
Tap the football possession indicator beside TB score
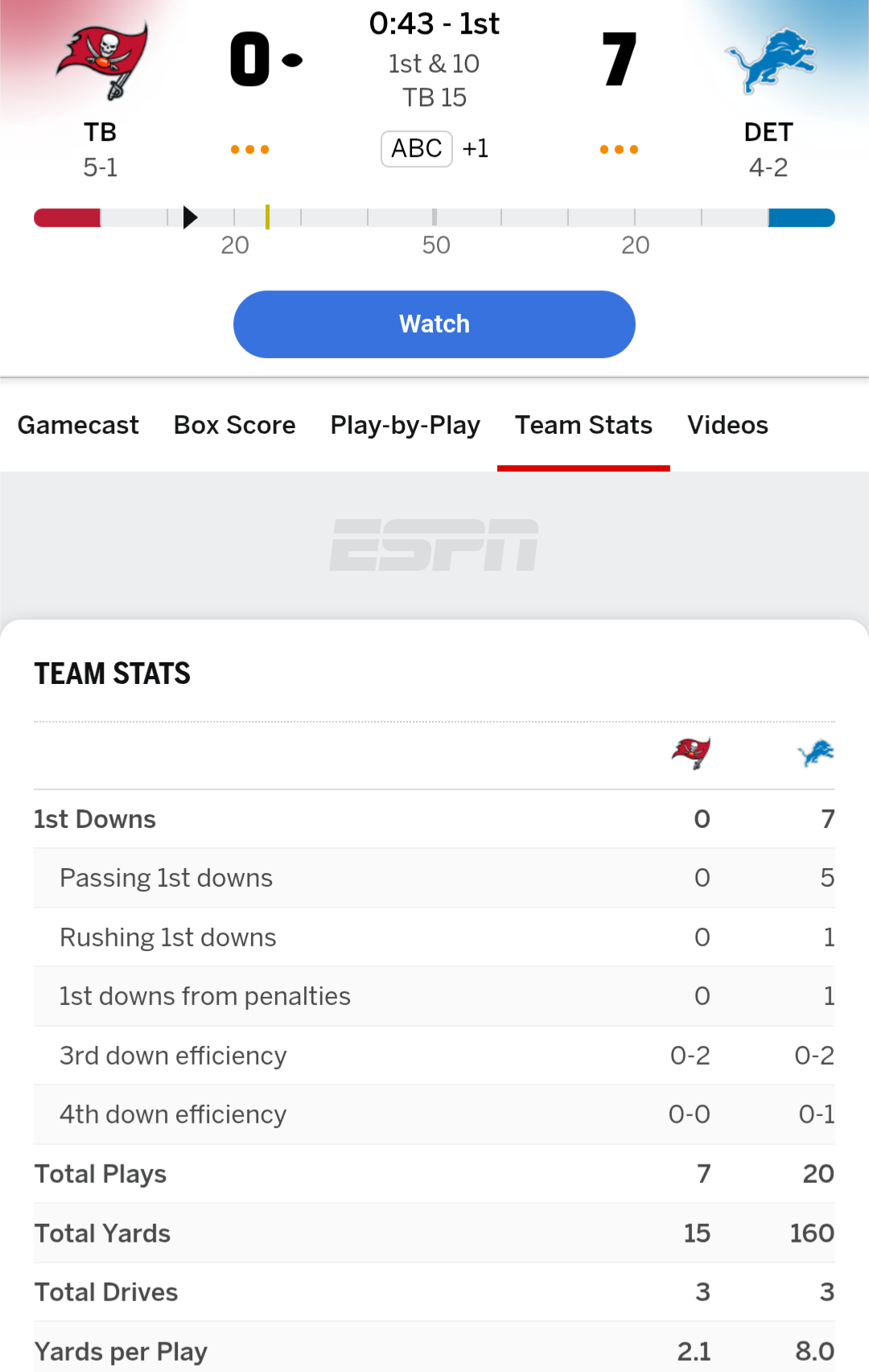point(292,60)
